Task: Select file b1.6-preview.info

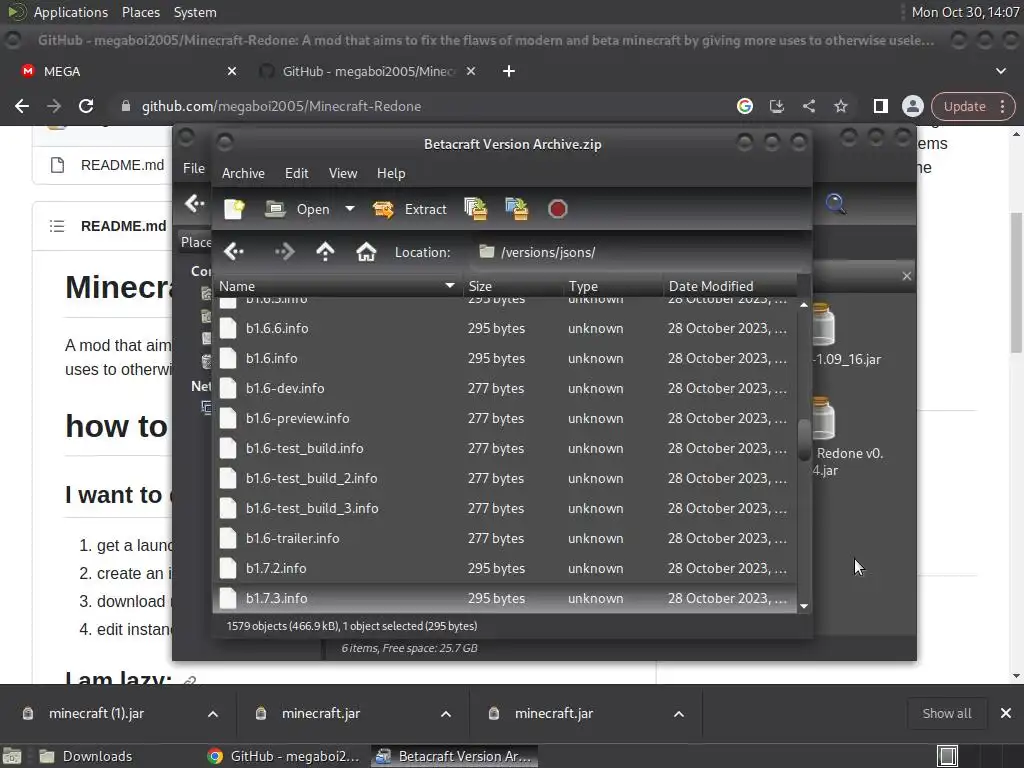Action: 505,418
